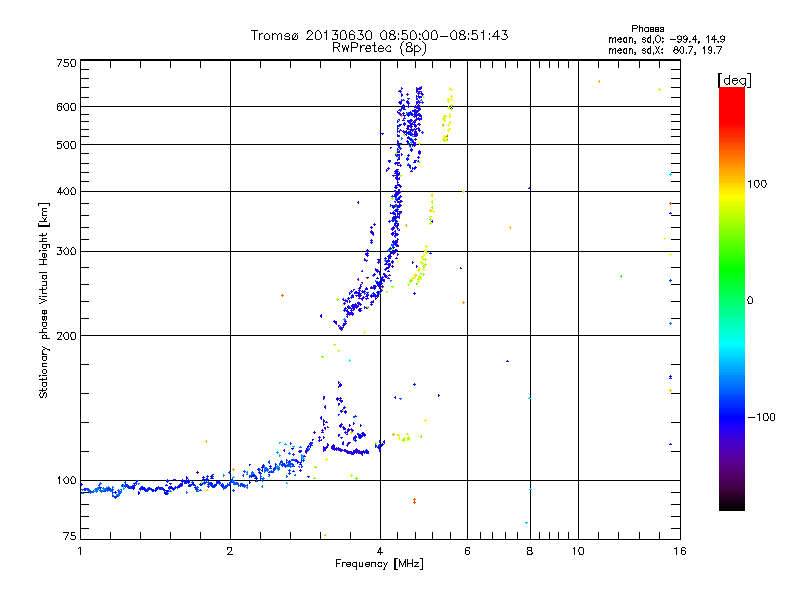Click the x-axis label '6'
The image size is (800, 600).
467,551
